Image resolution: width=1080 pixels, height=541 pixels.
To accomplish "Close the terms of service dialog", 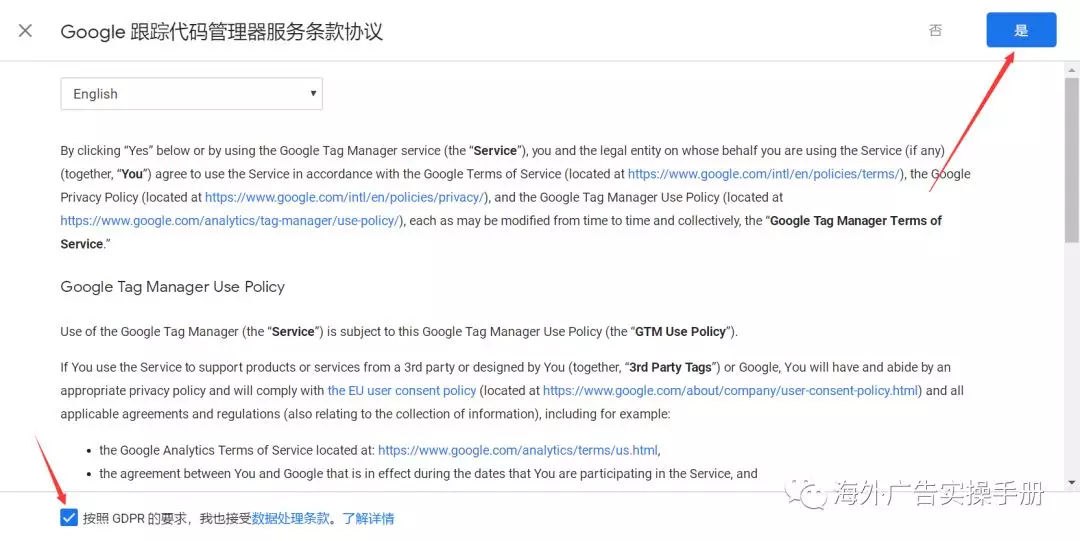I will point(25,30).
